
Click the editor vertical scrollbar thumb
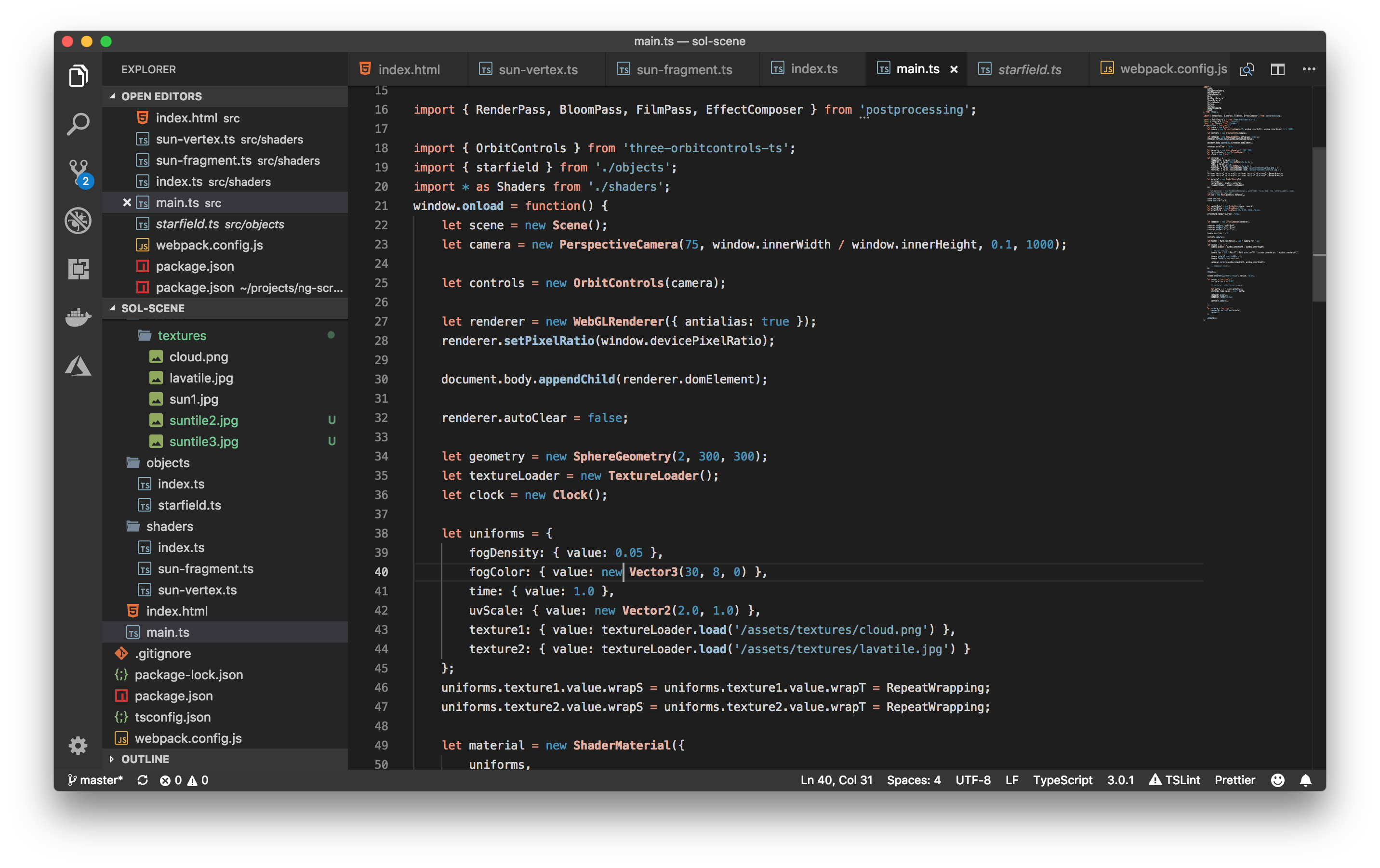tap(1318, 224)
